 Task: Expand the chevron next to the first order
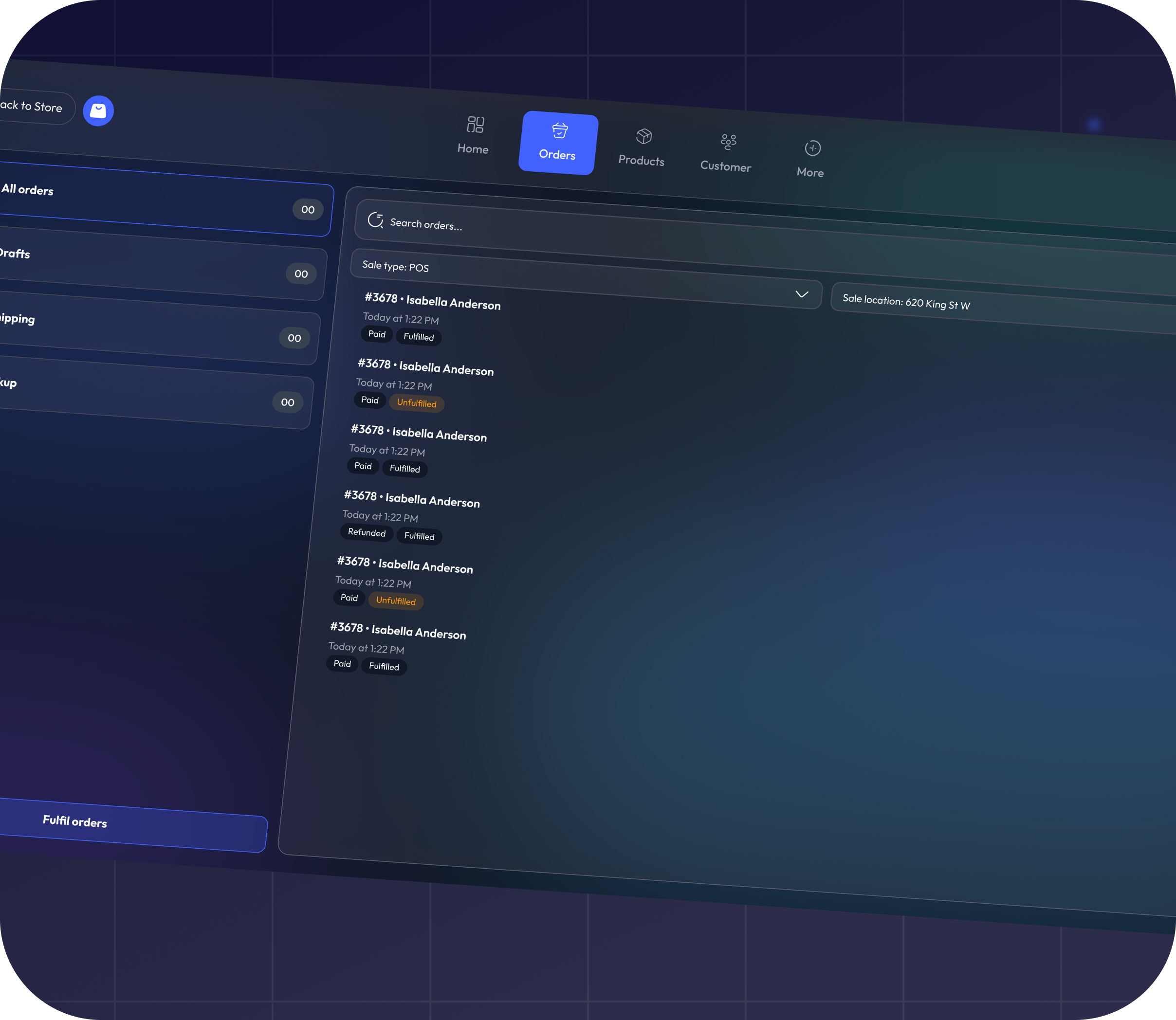(802, 294)
